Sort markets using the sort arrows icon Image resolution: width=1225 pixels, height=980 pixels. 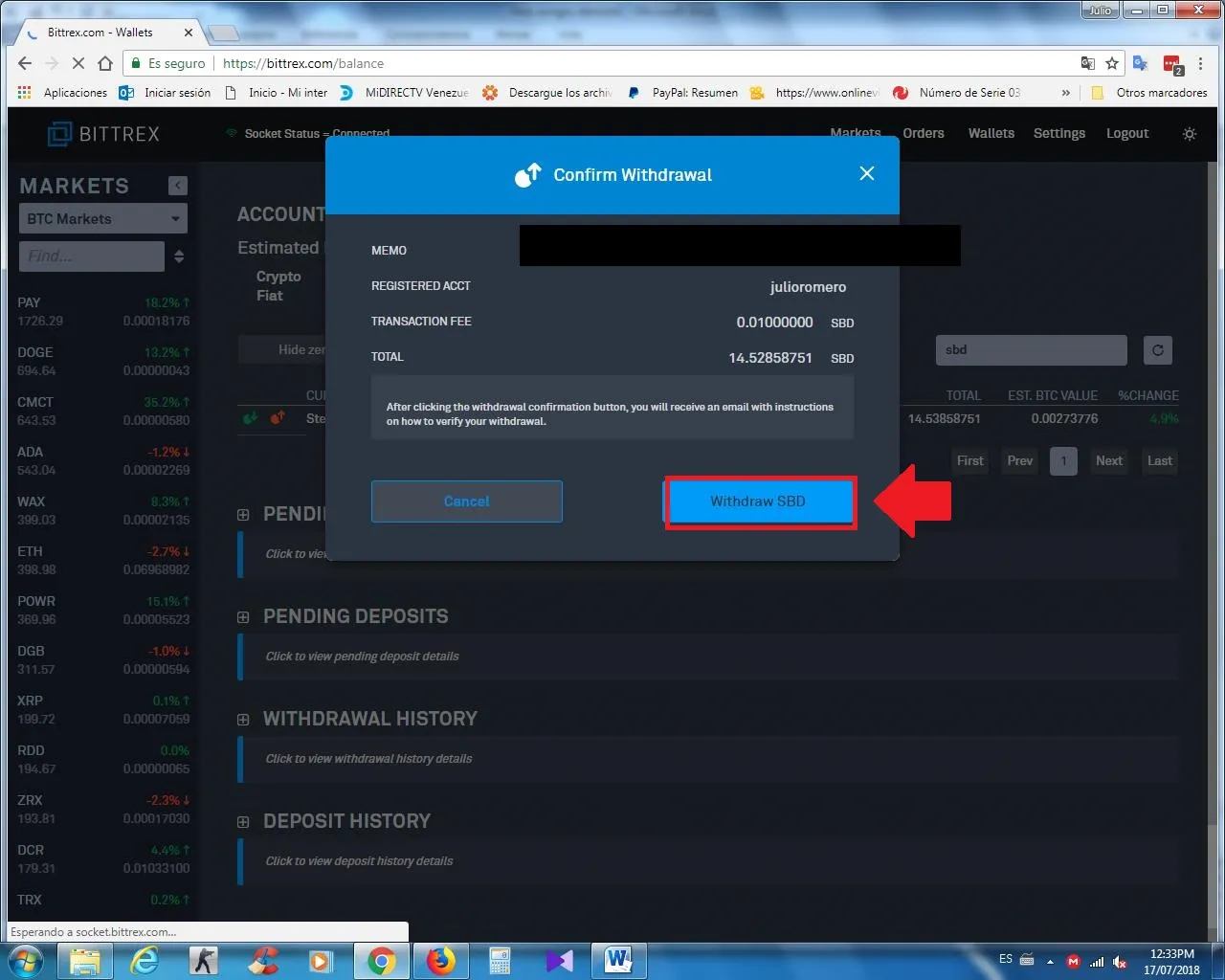[179, 256]
